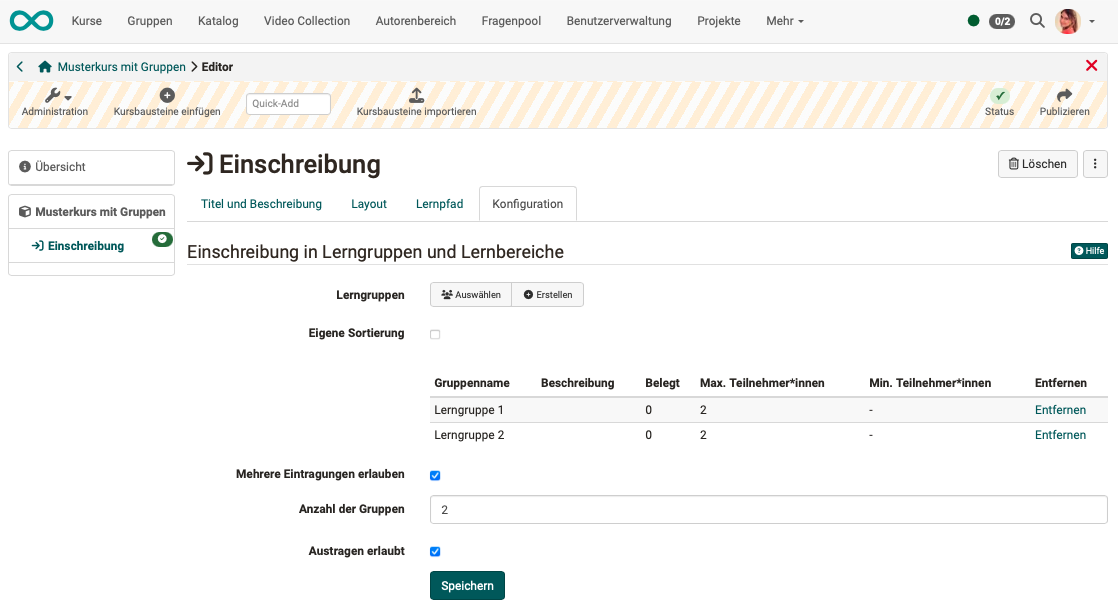The height and width of the screenshot is (616, 1118).
Task: Remove Lerngruppe 2 via Entfernen link
Action: click(1060, 434)
